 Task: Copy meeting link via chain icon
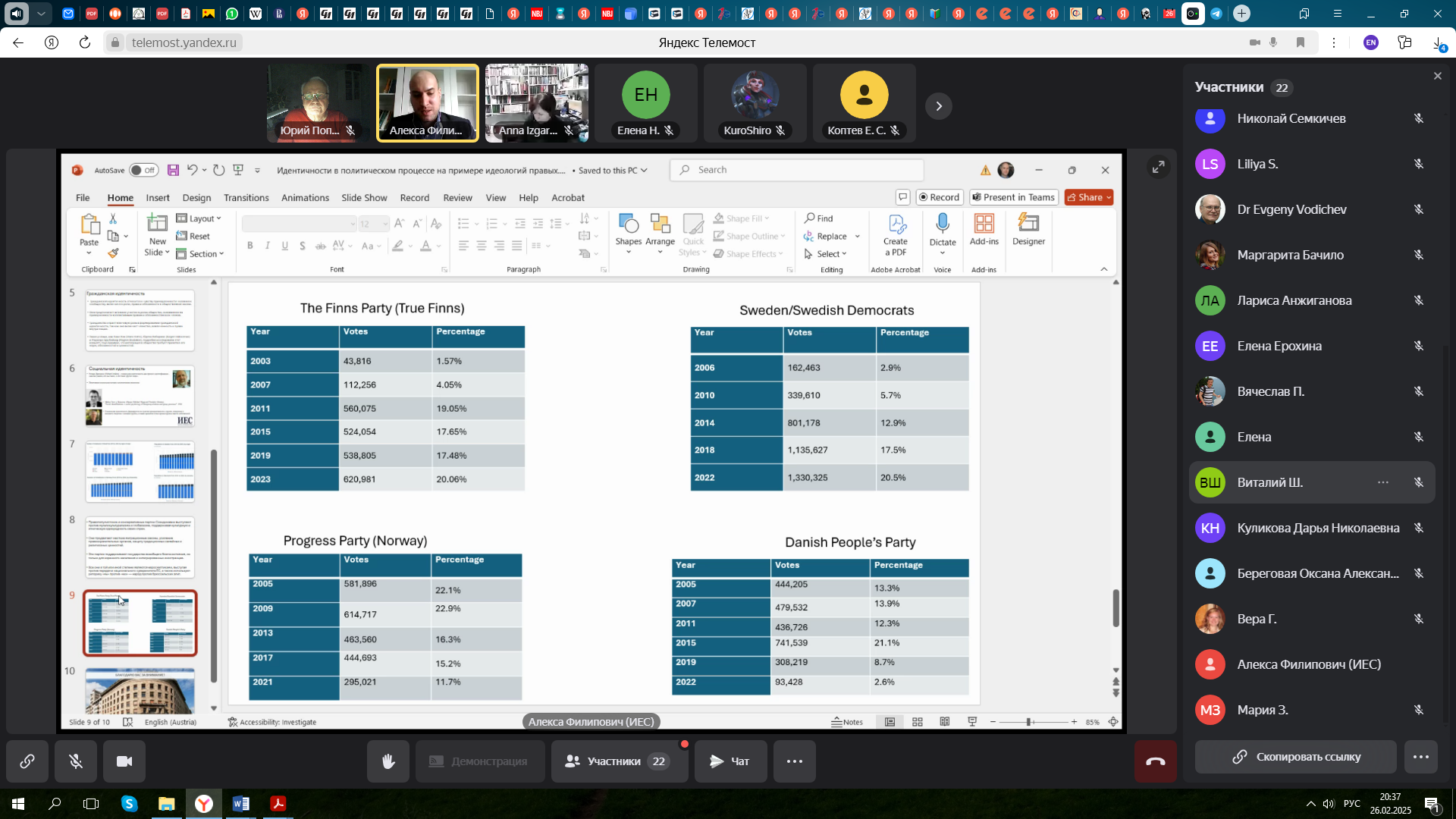coord(27,761)
